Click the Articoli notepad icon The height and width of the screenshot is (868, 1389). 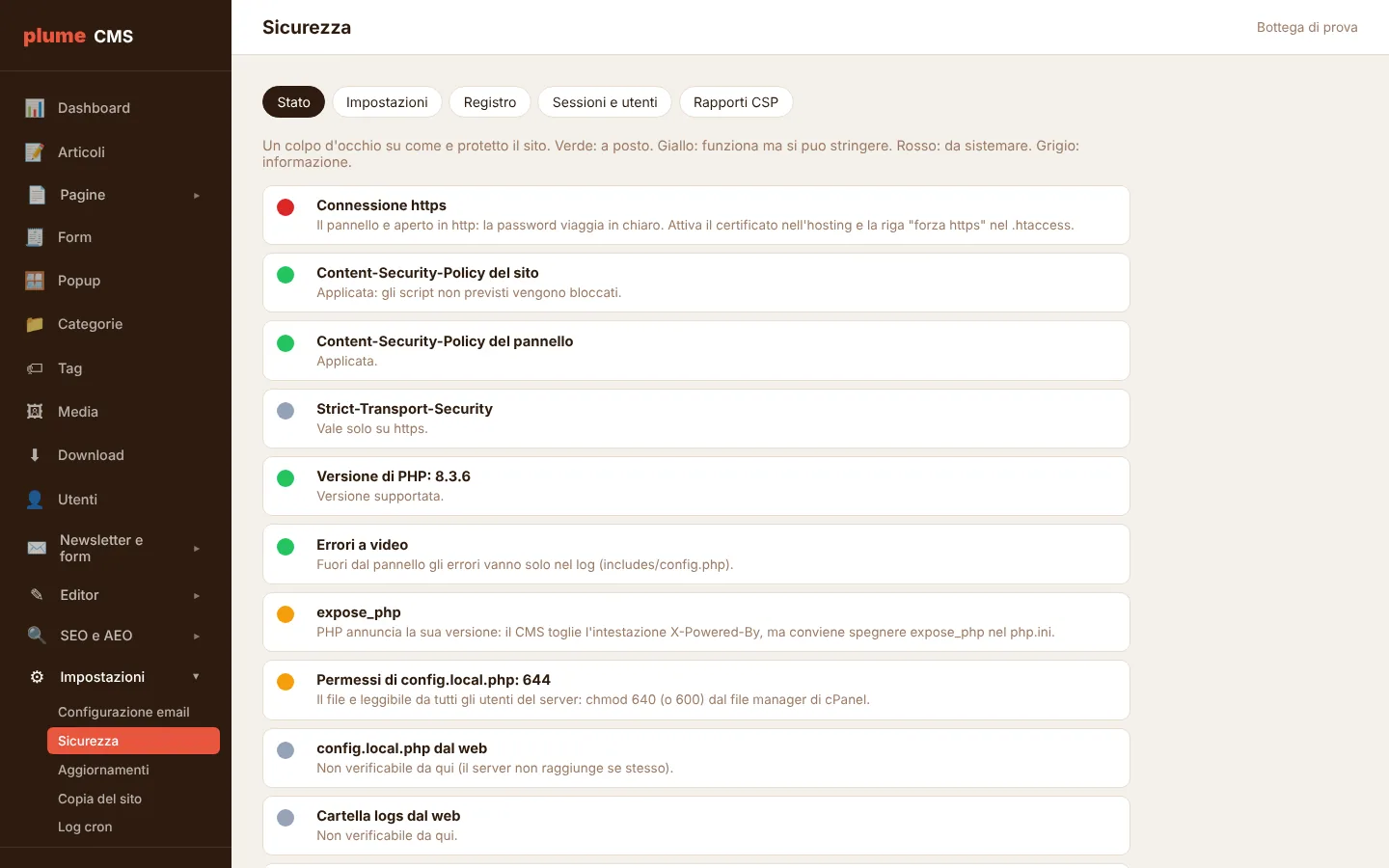point(35,152)
